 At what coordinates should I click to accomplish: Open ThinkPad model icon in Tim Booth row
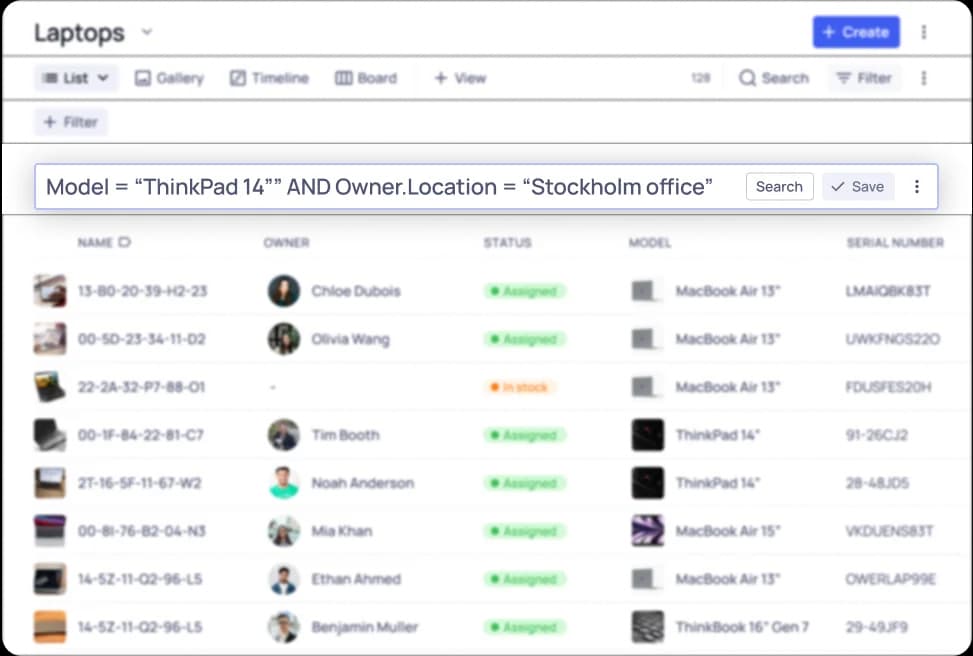click(x=647, y=435)
